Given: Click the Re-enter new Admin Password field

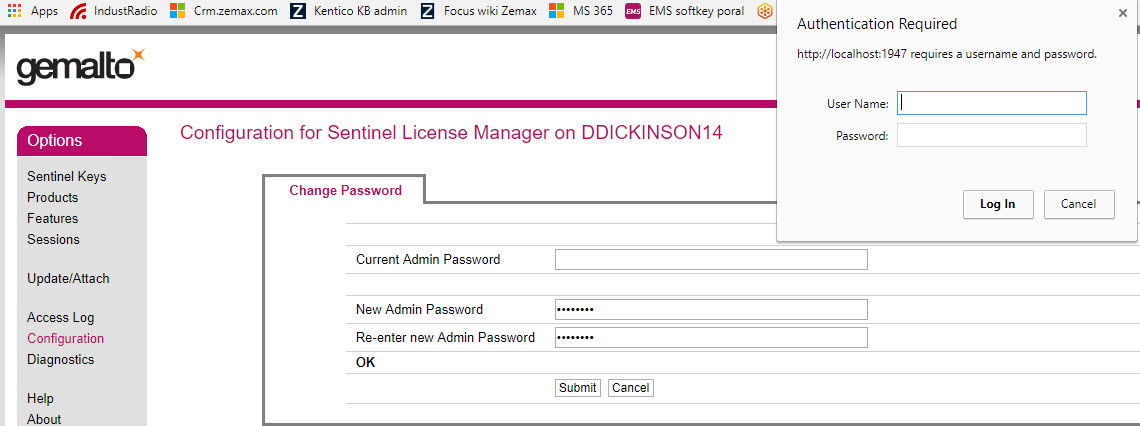Looking at the screenshot, I should pos(711,338).
